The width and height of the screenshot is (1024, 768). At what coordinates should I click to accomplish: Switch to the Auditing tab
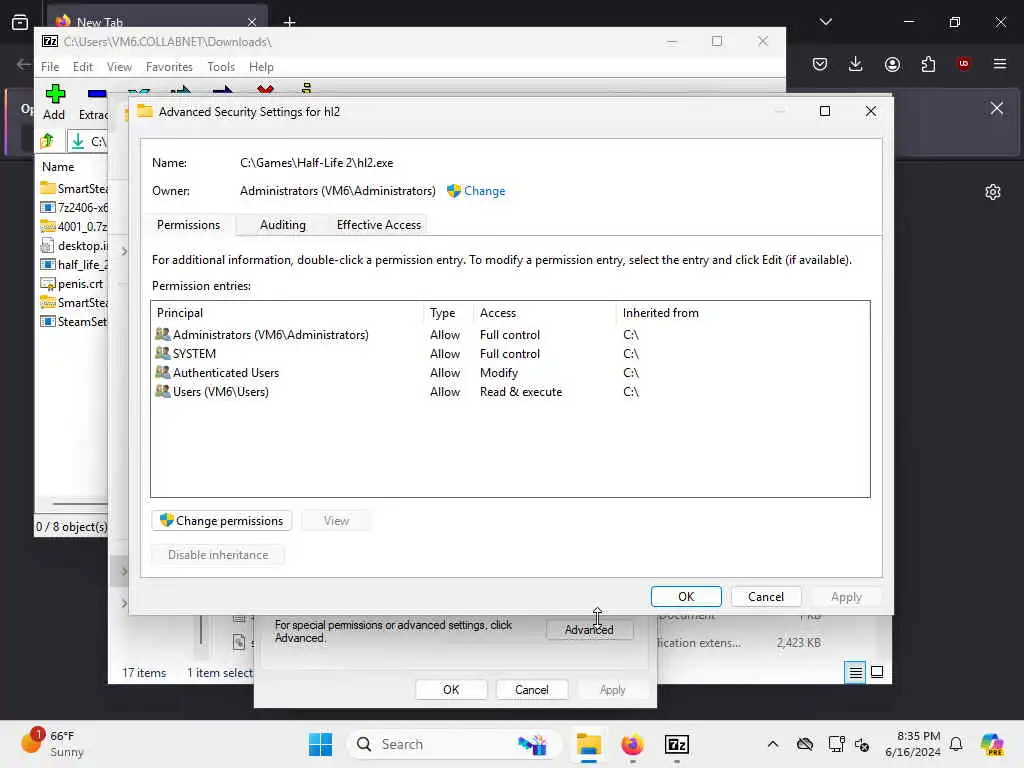coord(282,225)
